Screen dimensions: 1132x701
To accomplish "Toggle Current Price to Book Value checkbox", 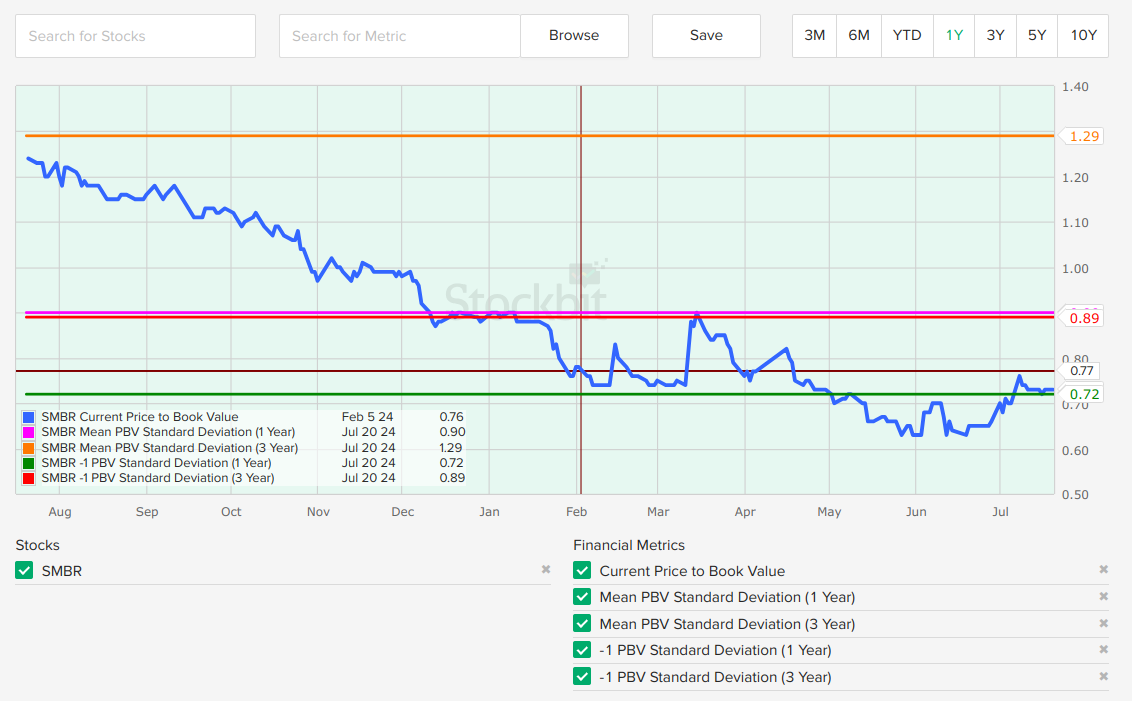I will tap(582, 571).
